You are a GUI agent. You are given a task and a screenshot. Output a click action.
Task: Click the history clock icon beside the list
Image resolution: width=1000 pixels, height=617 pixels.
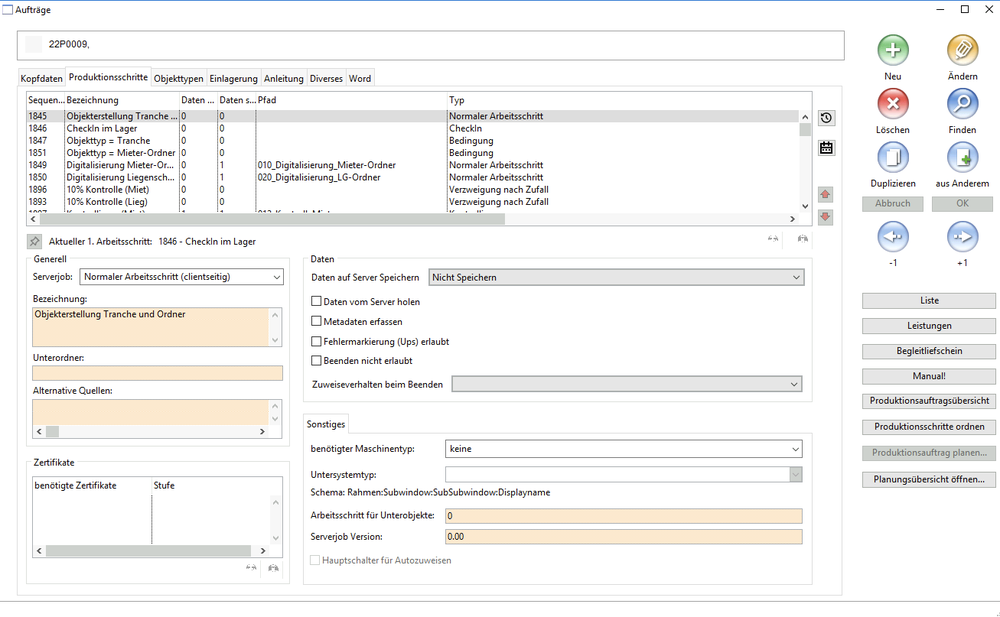[826, 118]
